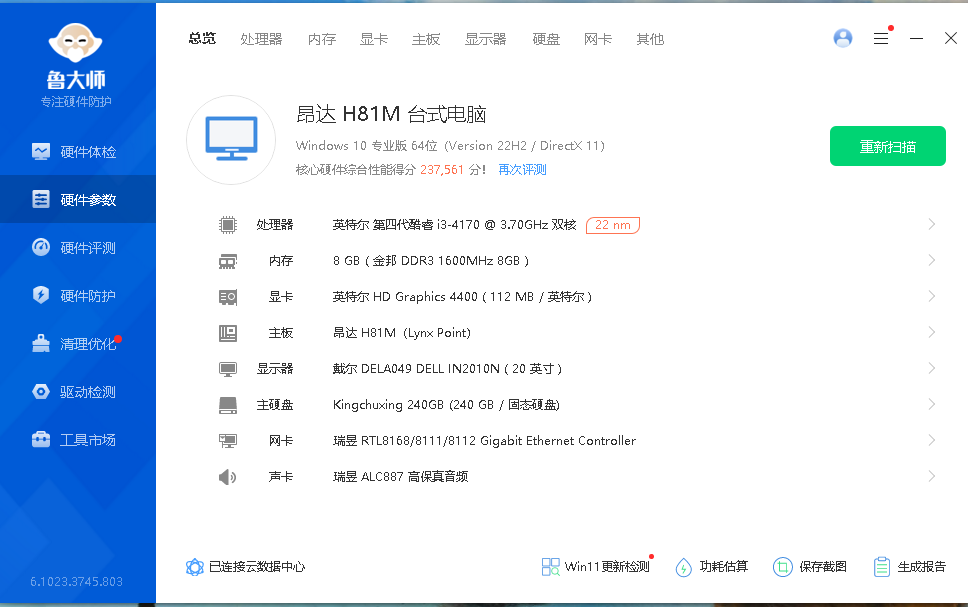Open 驱动检测 in the sidebar
This screenshot has height=607, width=968.
coord(87,392)
